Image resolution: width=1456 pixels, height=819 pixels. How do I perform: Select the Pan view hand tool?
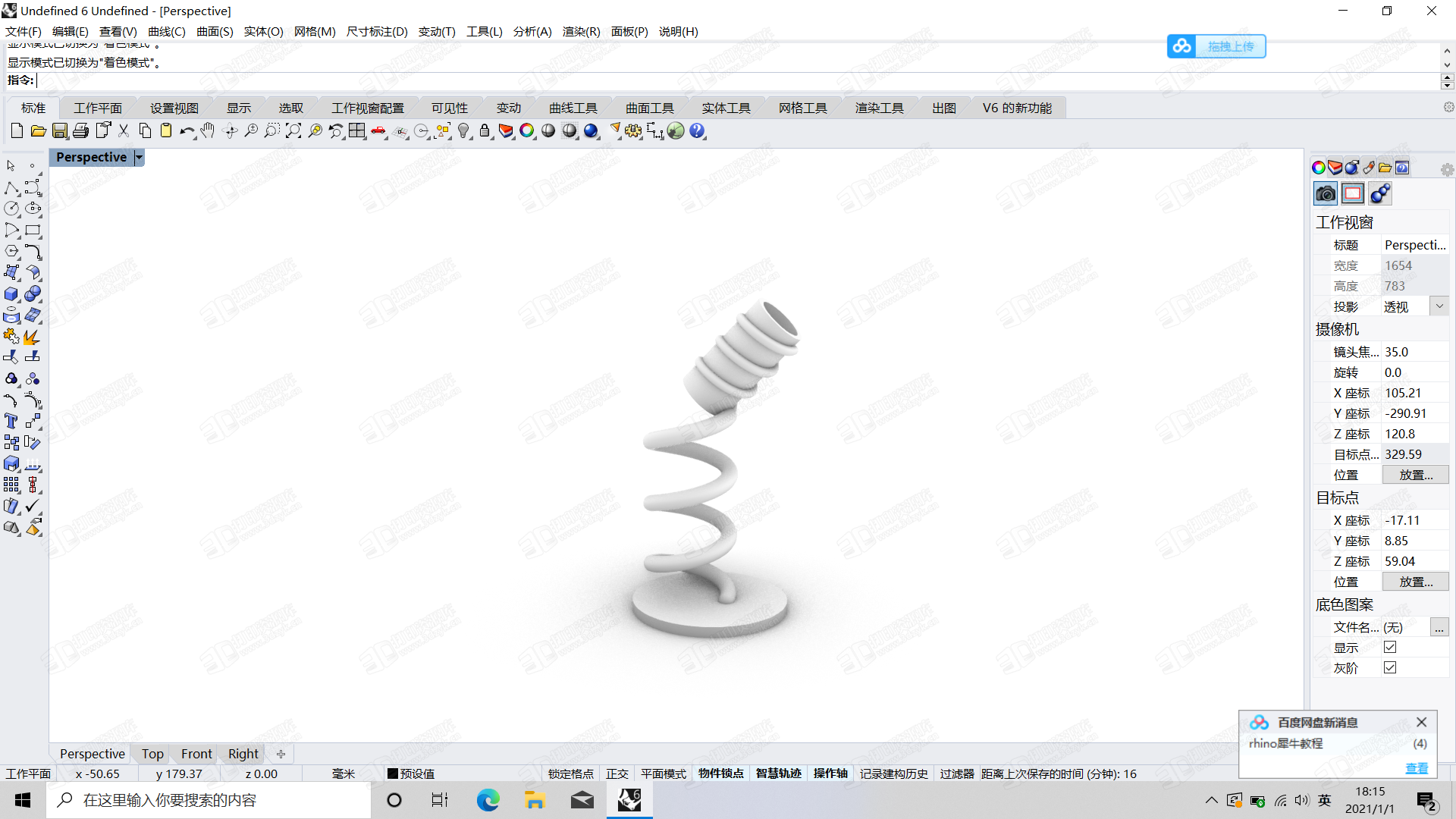pos(208,131)
